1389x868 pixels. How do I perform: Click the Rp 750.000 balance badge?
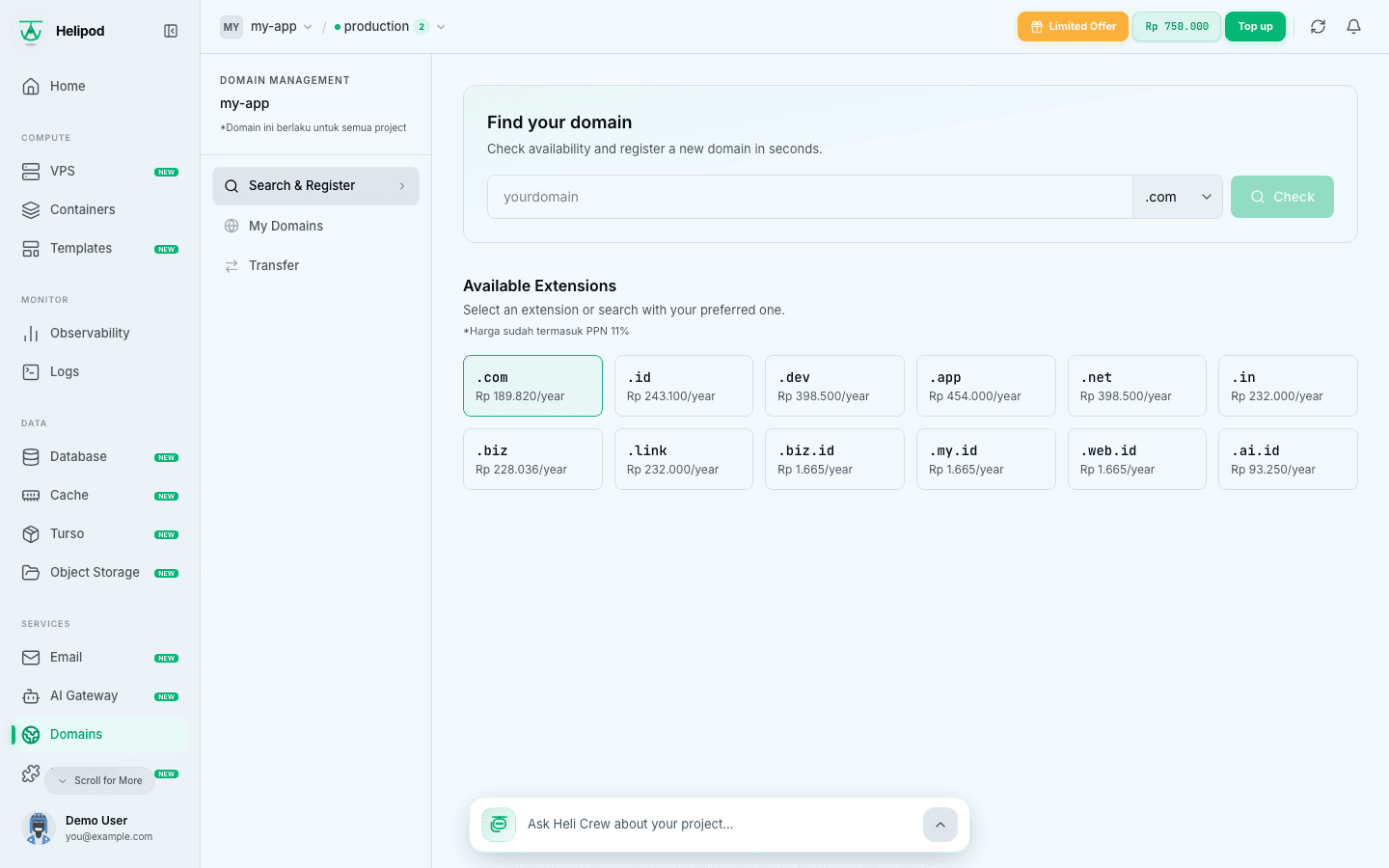[x=1177, y=27]
